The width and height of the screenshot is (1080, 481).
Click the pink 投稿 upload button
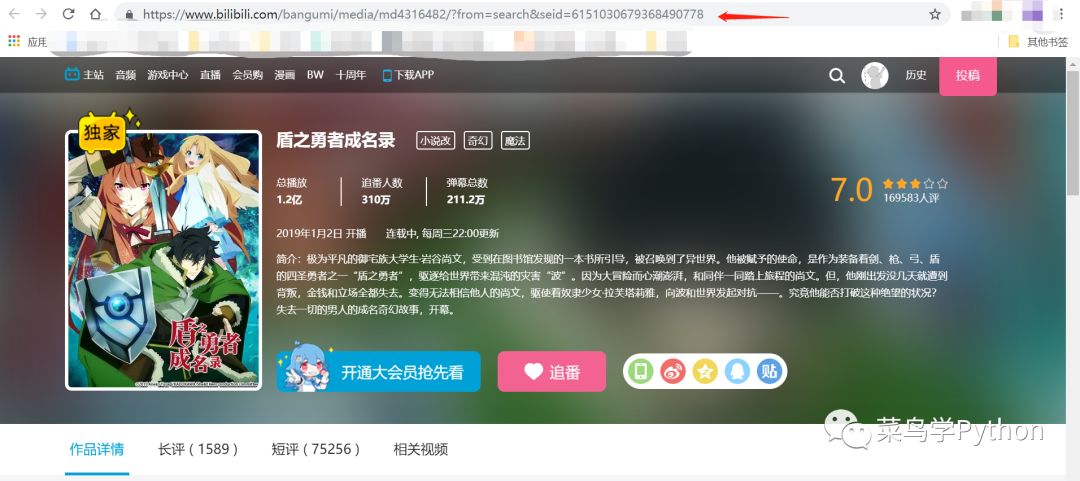coord(968,76)
